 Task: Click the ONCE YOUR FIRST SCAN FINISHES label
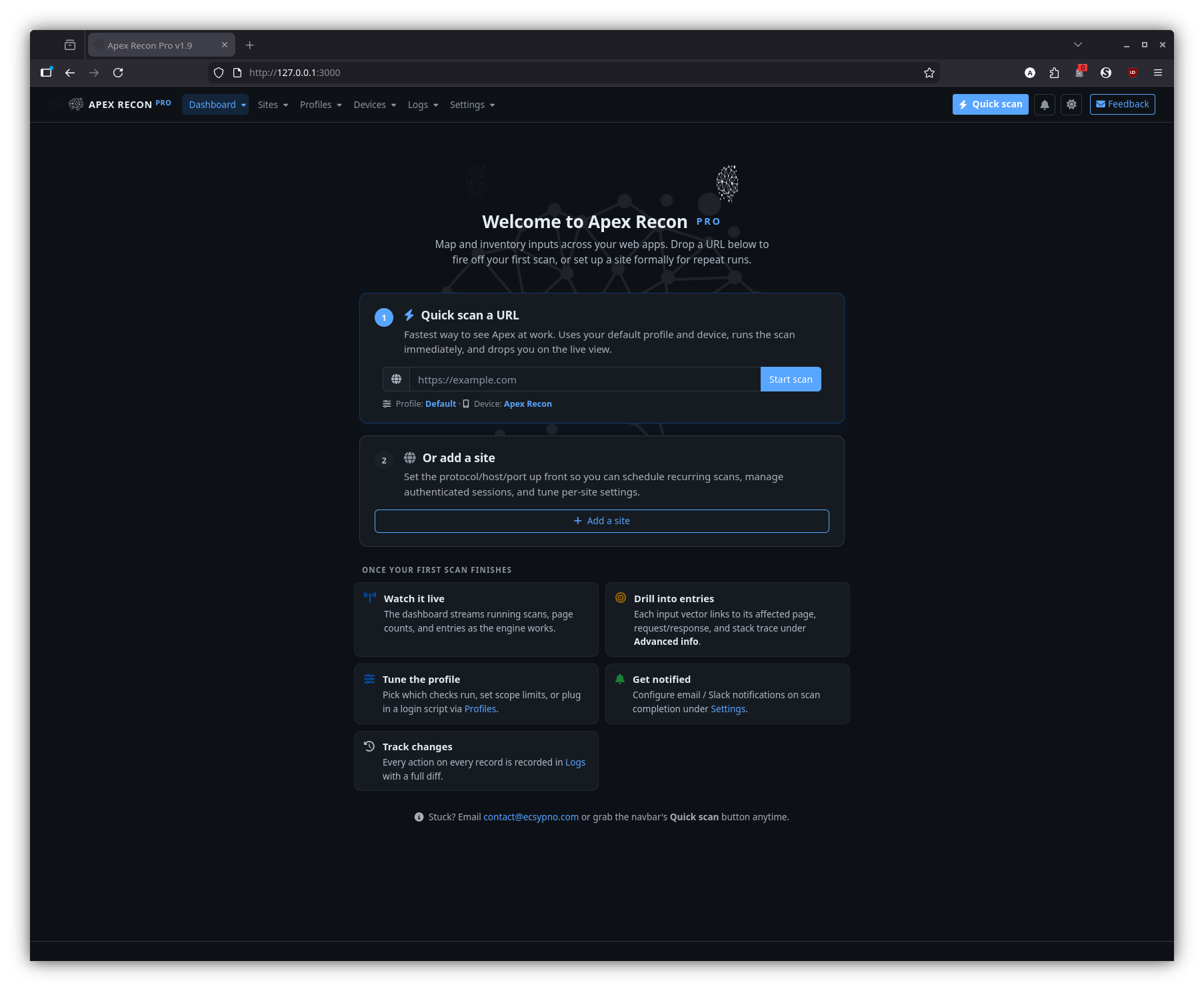[437, 570]
